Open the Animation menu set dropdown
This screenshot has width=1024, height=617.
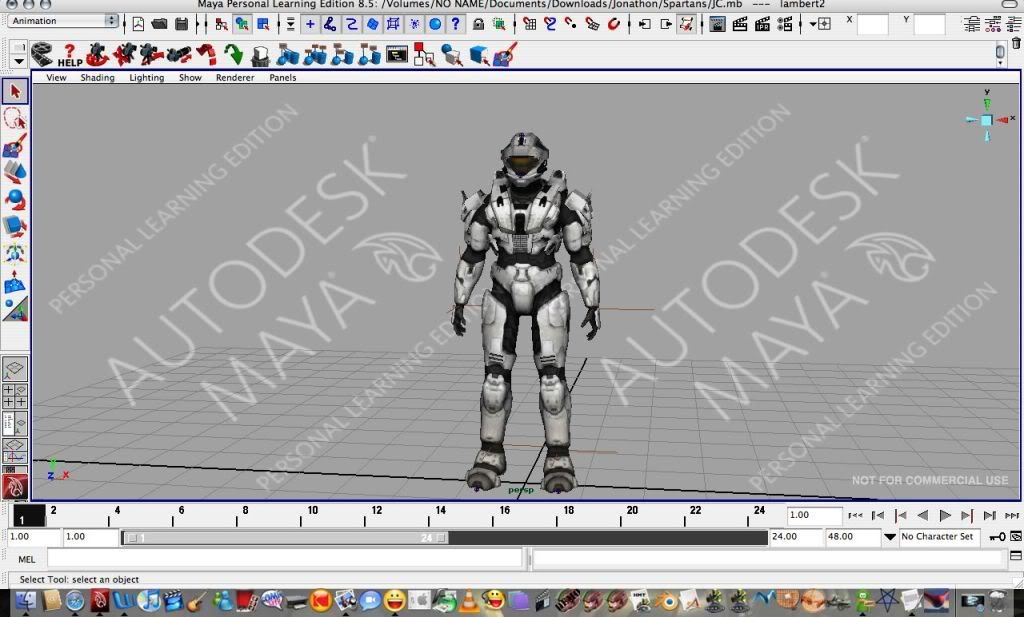point(63,21)
